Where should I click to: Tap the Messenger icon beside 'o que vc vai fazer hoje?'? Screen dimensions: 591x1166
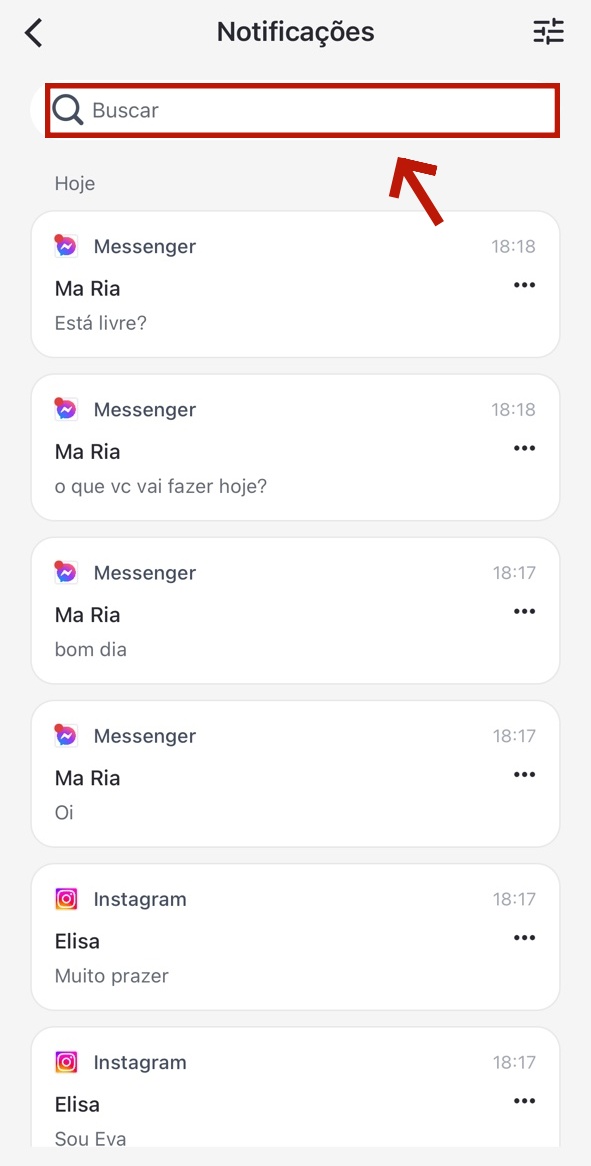tap(65, 408)
